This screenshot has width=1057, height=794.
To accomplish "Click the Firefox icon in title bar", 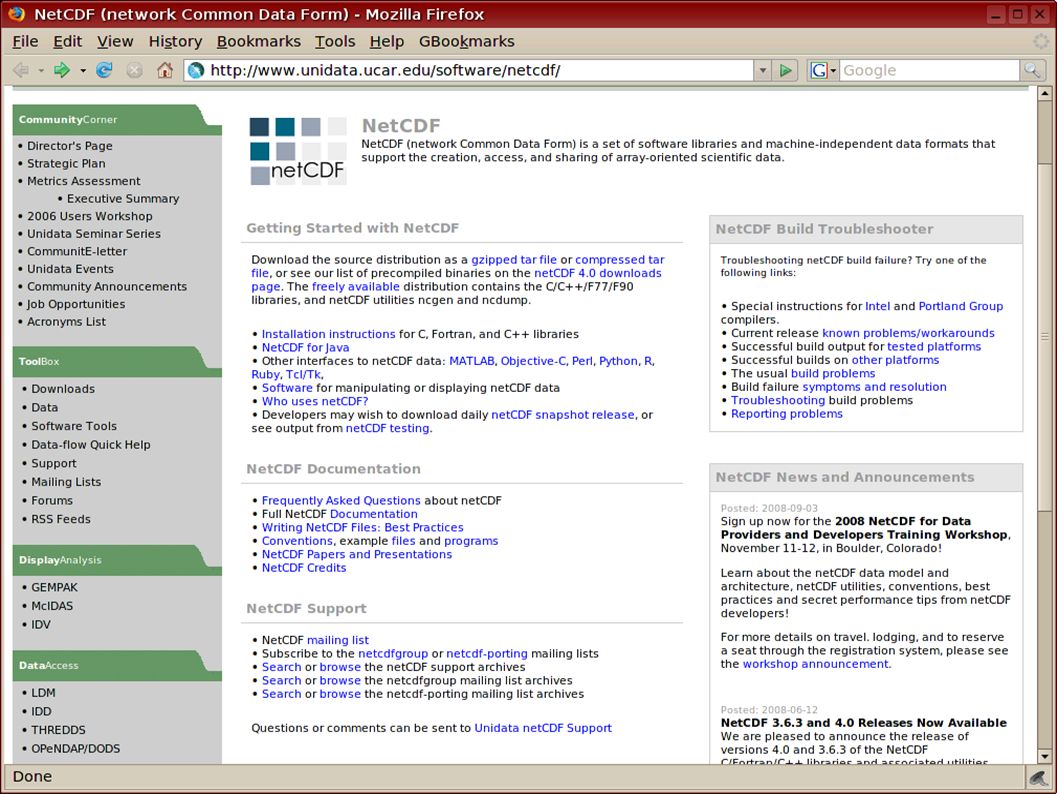I will coord(16,13).
